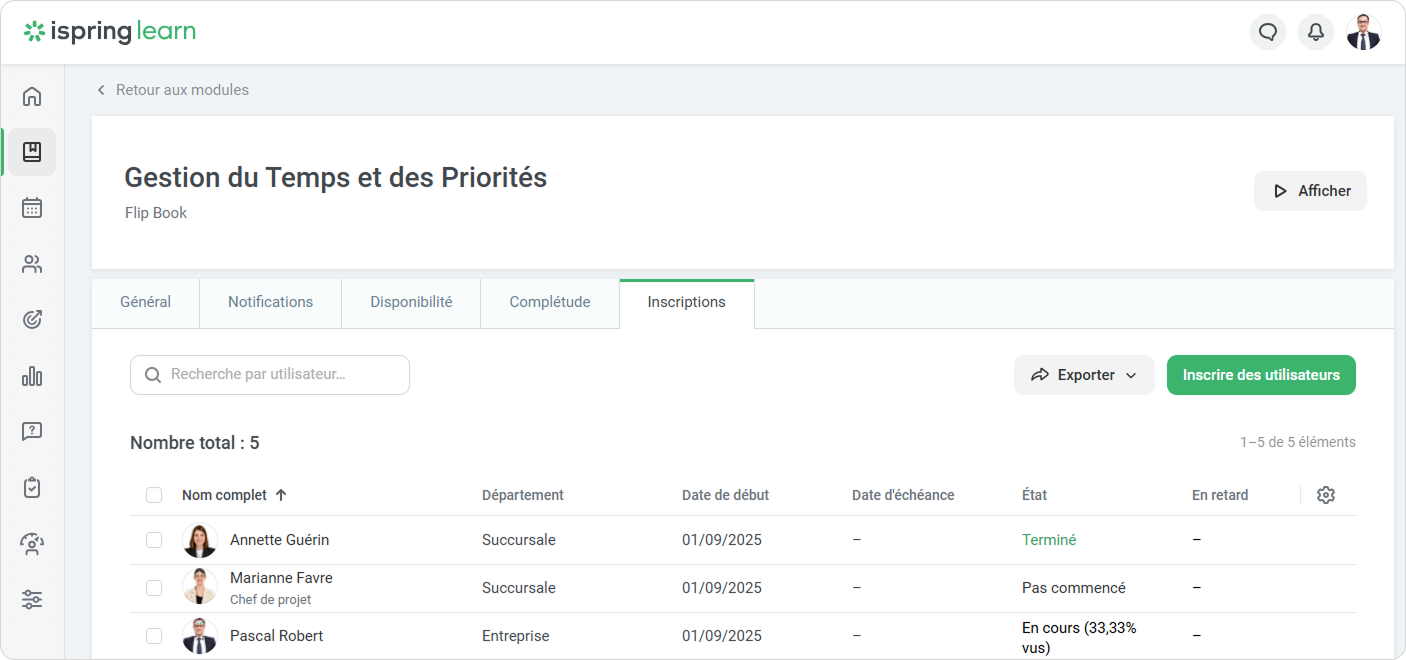Switch to the Complétude tab
This screenshot has height=660, width=1406.
click(x=549, y=302)
